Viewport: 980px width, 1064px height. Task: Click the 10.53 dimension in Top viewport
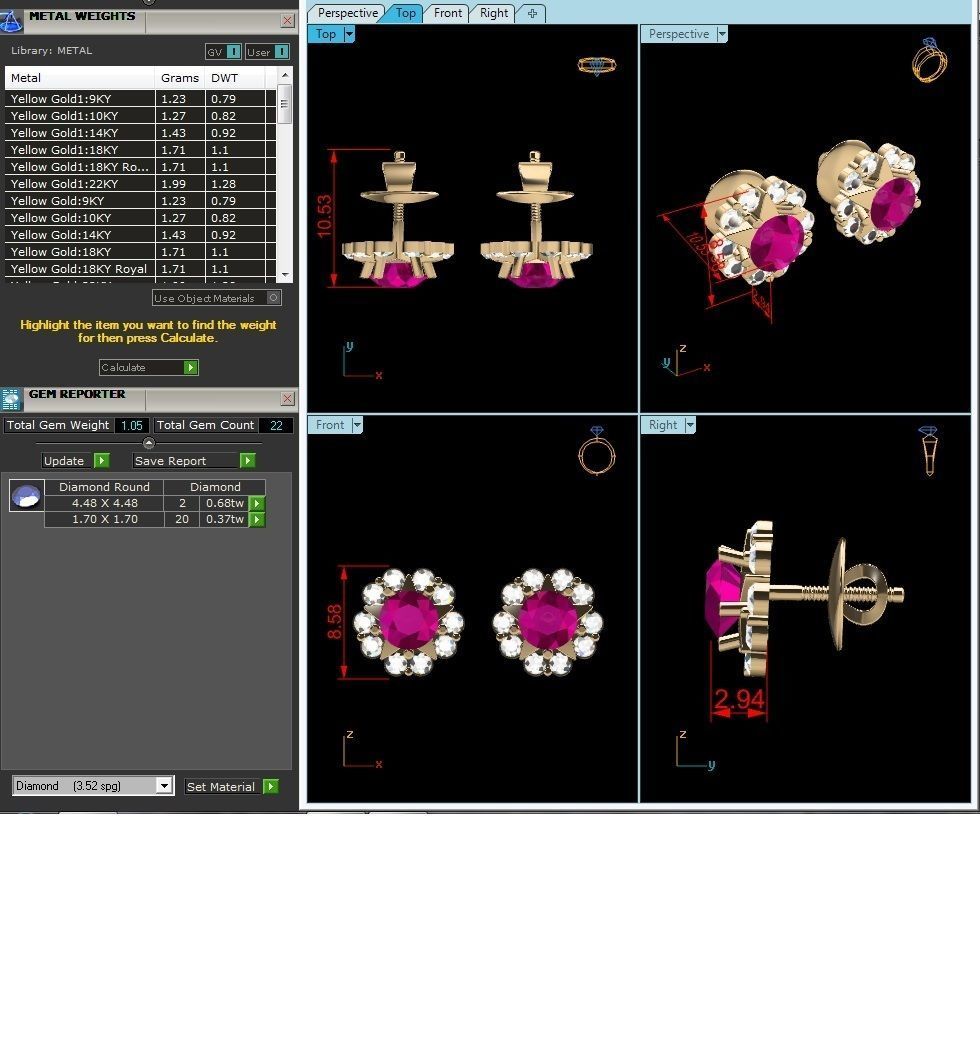(325, 216)
